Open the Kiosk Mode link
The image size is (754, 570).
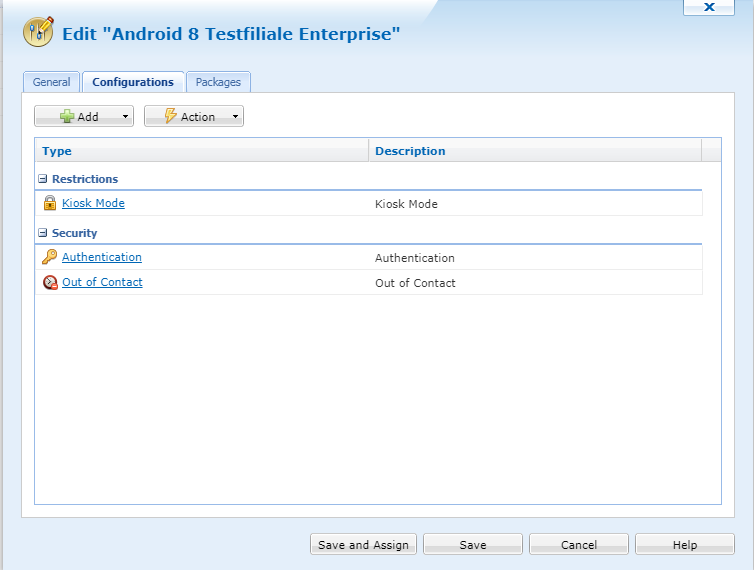tap(93, 203)
